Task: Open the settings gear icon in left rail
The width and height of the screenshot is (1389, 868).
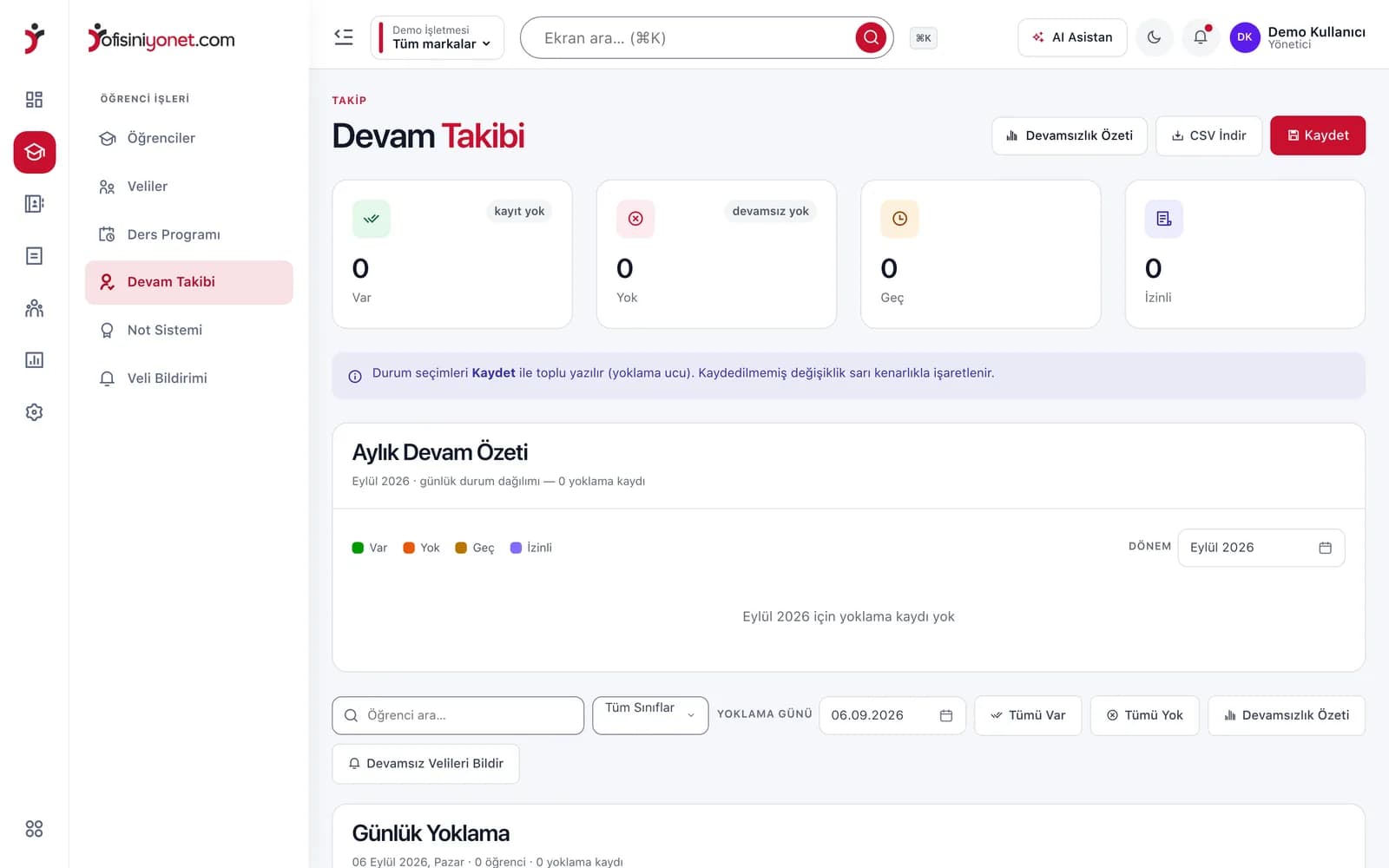Action: [34, 412]
